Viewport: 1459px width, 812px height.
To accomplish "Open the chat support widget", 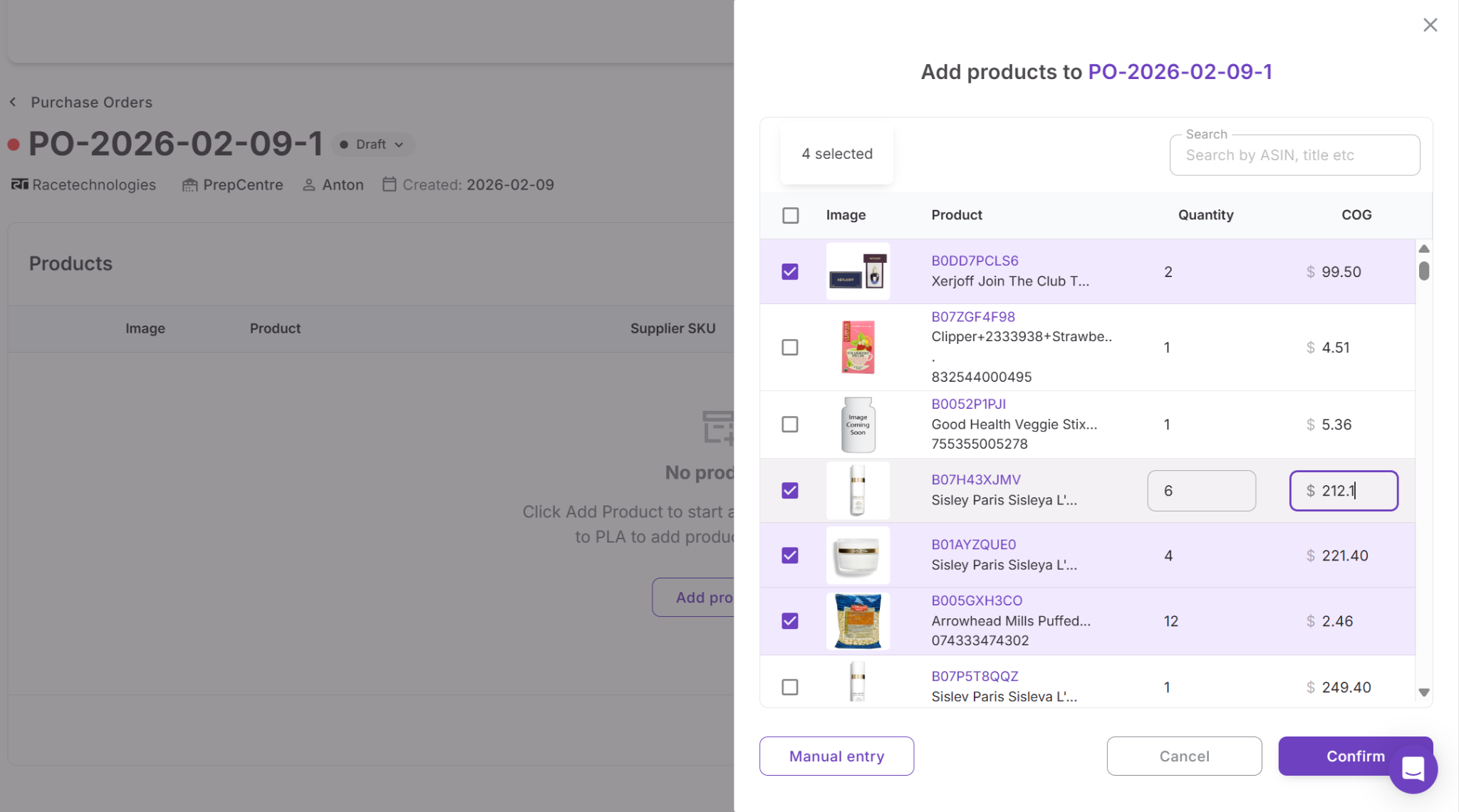I will click(1413, 769).
